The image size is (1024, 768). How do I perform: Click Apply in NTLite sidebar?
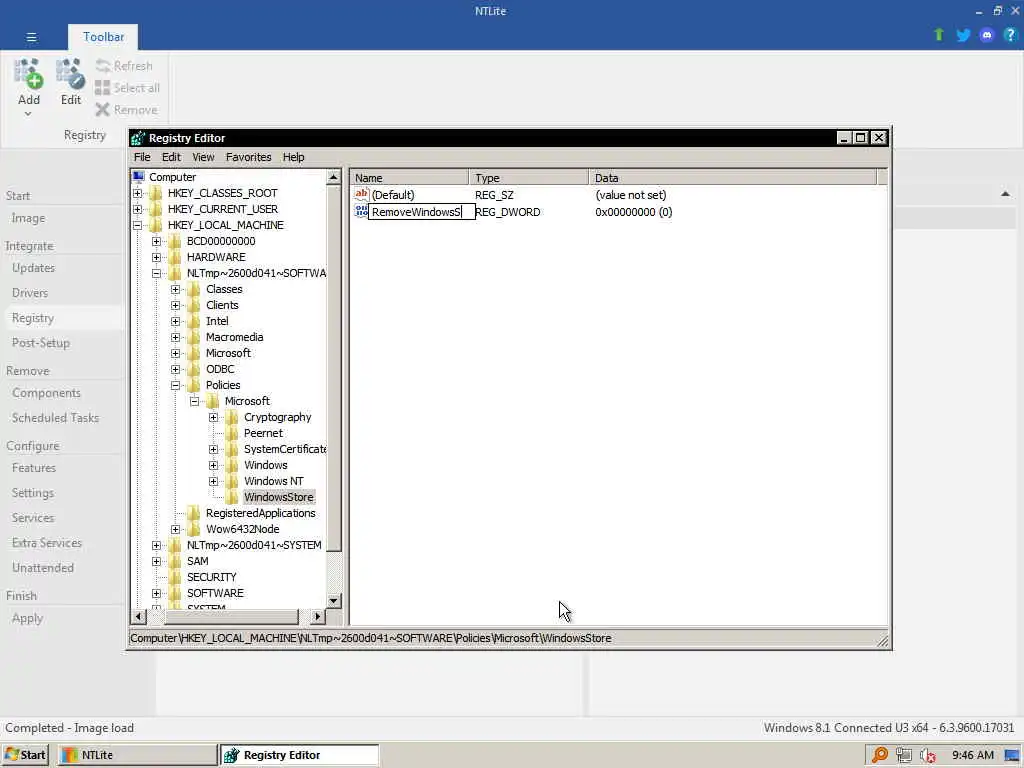coord(27,618)
